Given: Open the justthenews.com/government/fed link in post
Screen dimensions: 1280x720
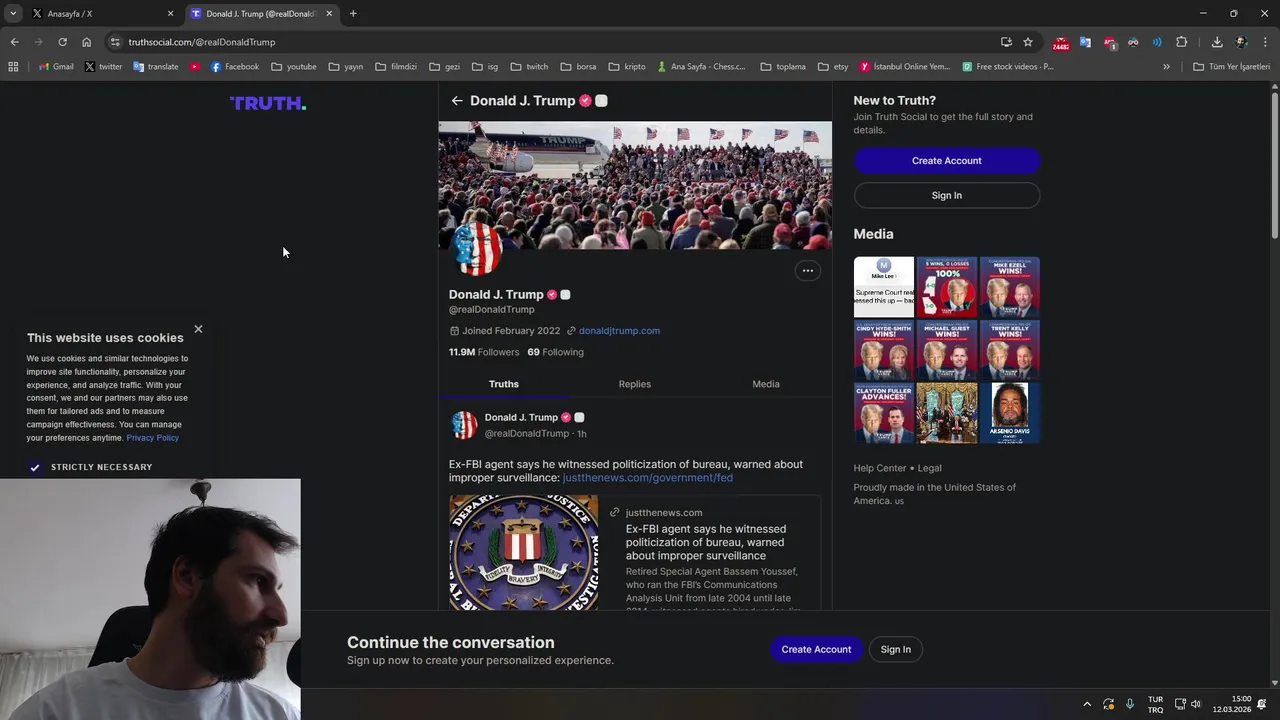Looking at the screenshot, I should [648, 478].
